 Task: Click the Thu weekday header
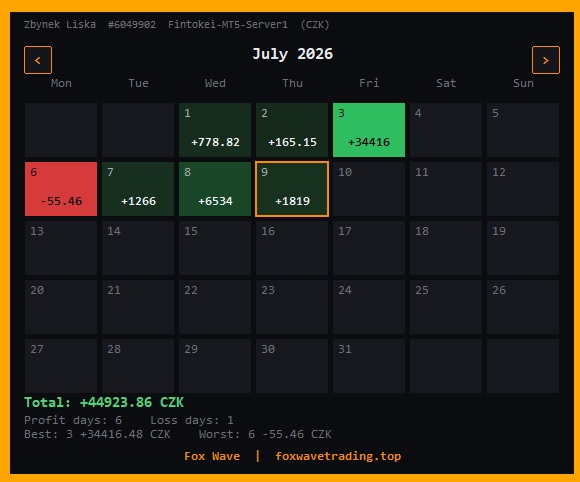coord(292,83)
